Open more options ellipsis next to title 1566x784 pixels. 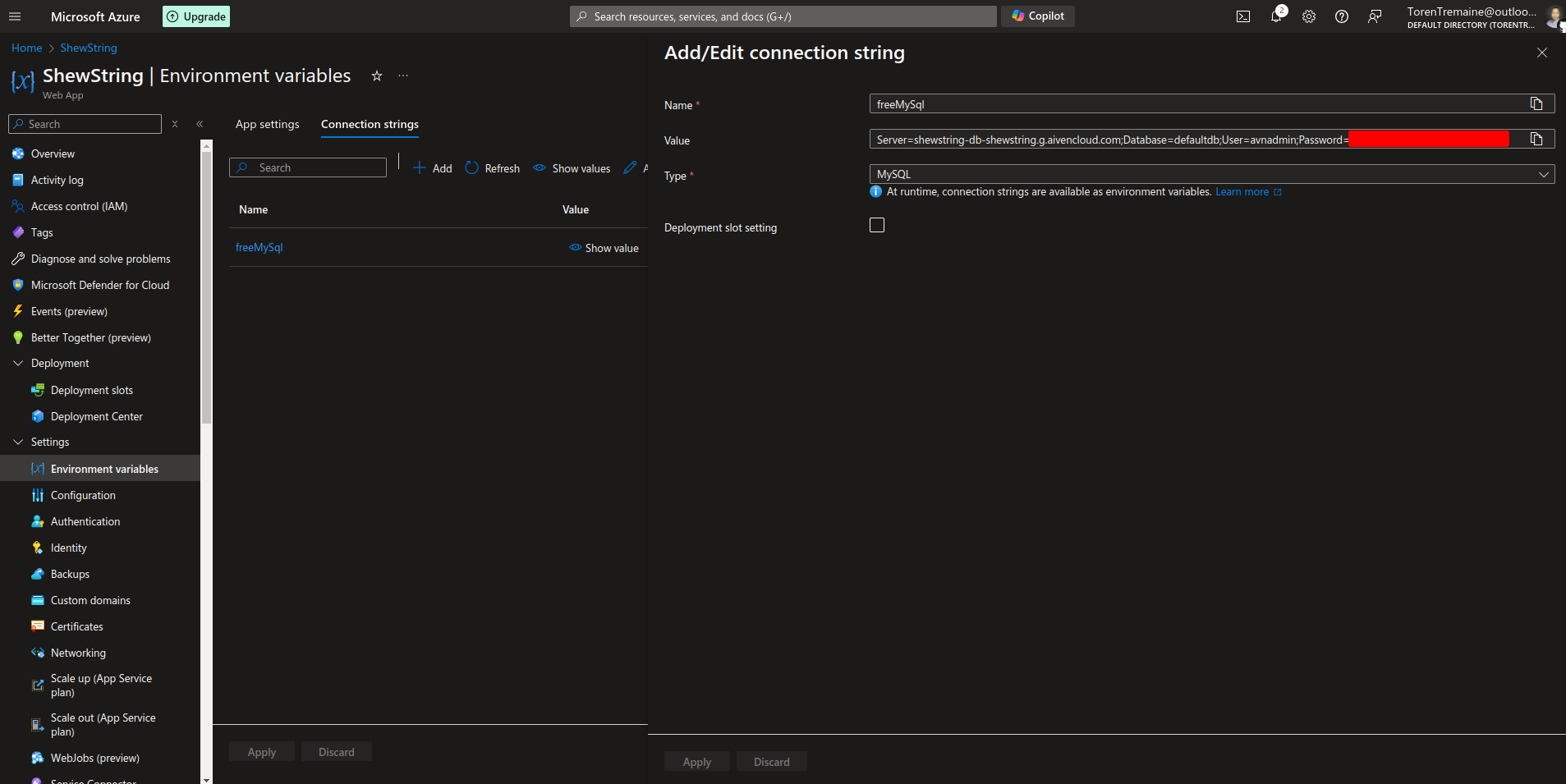click(x=403, y=76)
